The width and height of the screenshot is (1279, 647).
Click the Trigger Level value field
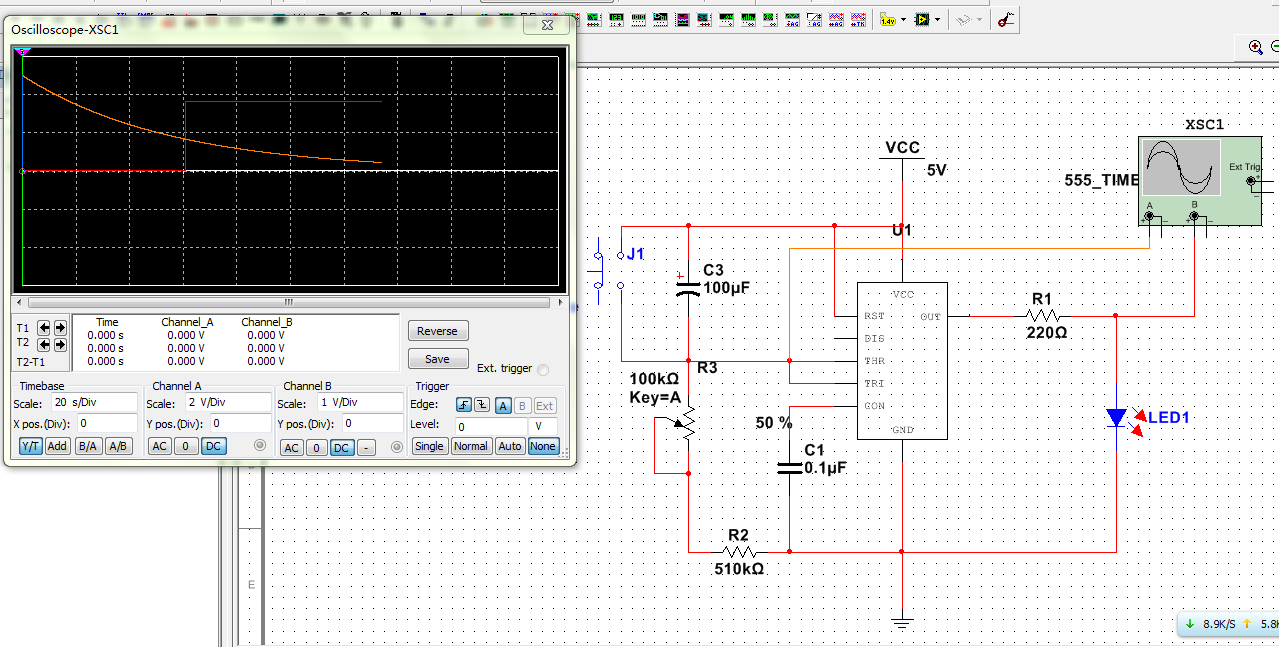click(x=492, y=426)
